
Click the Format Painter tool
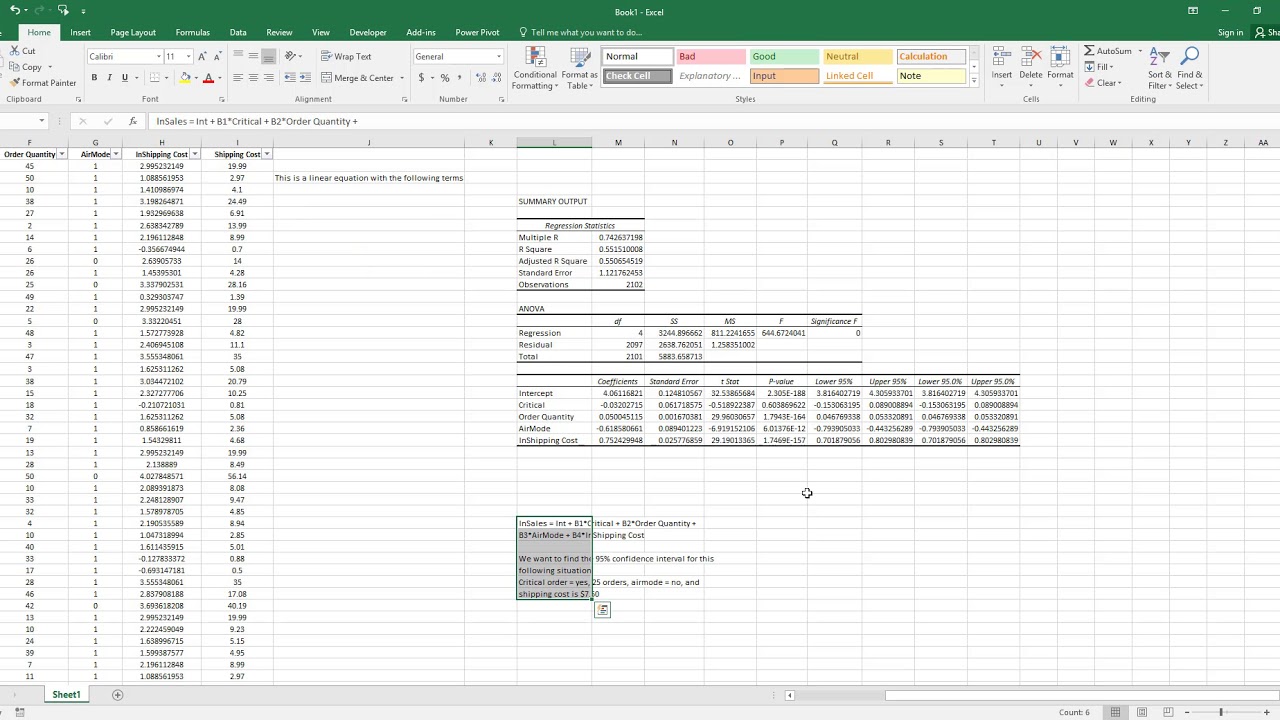coord(42,83)
